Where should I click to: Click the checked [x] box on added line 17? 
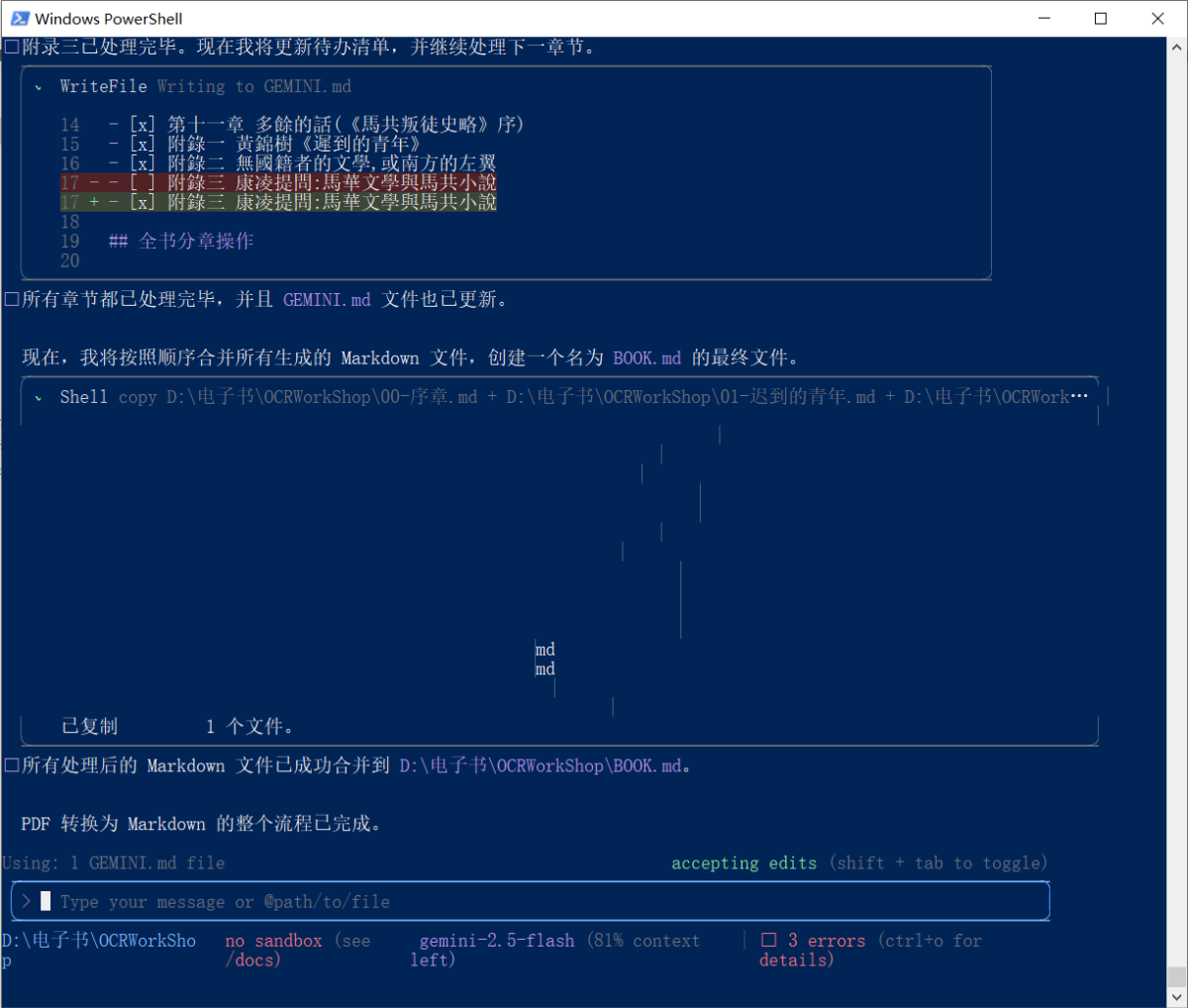coord(143,202)
